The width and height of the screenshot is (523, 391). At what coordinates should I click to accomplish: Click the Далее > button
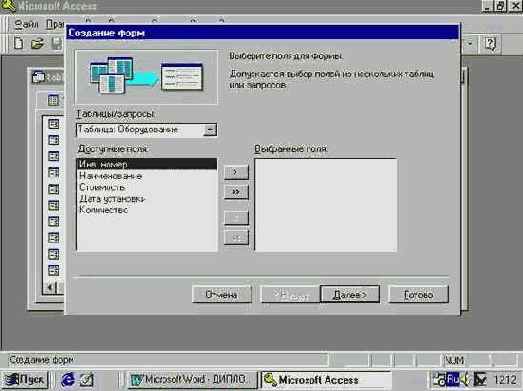350,295
